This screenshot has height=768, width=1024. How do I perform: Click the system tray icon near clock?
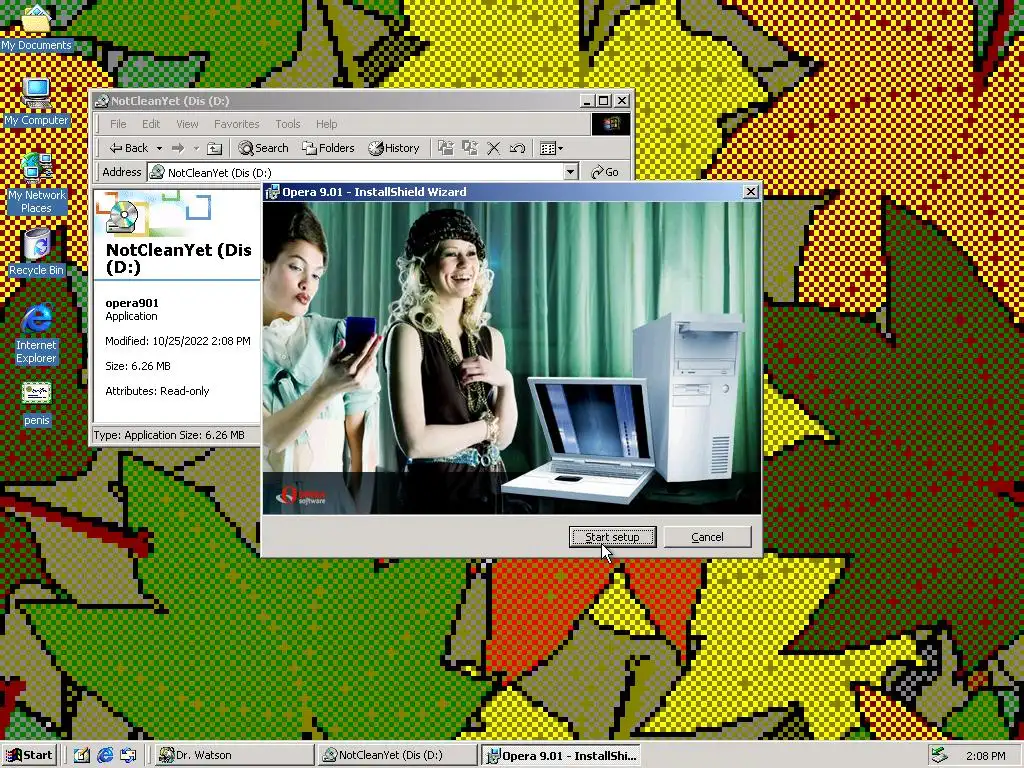click(939, 755)
